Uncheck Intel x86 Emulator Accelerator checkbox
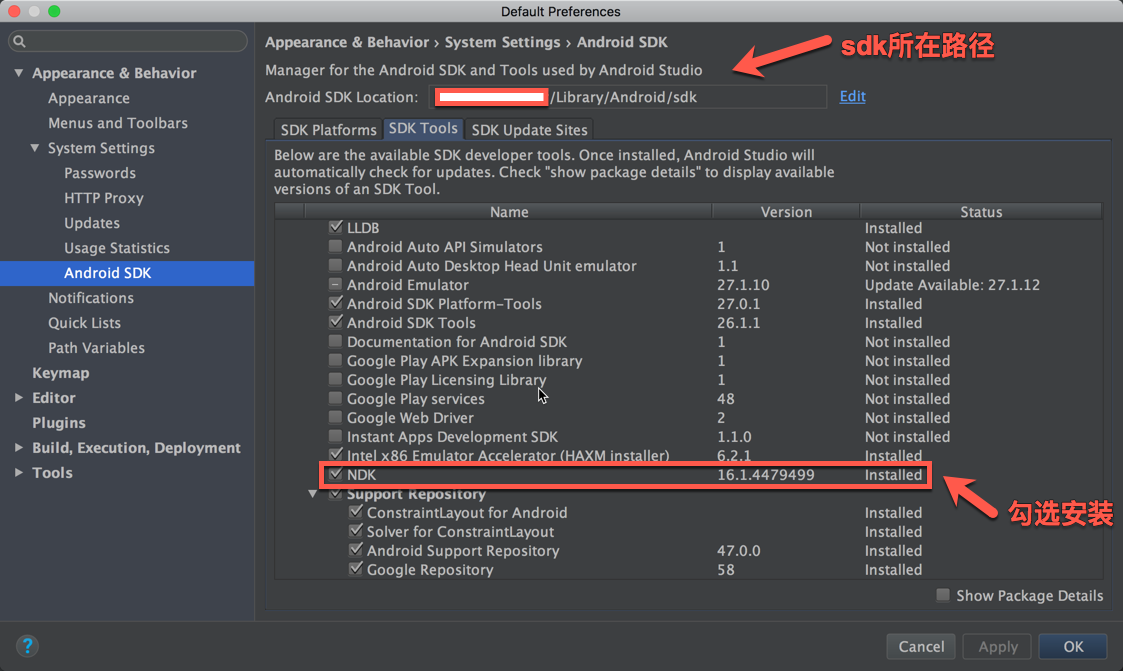The height and width of the screenshot is (671, 1123). coord(335,455)
